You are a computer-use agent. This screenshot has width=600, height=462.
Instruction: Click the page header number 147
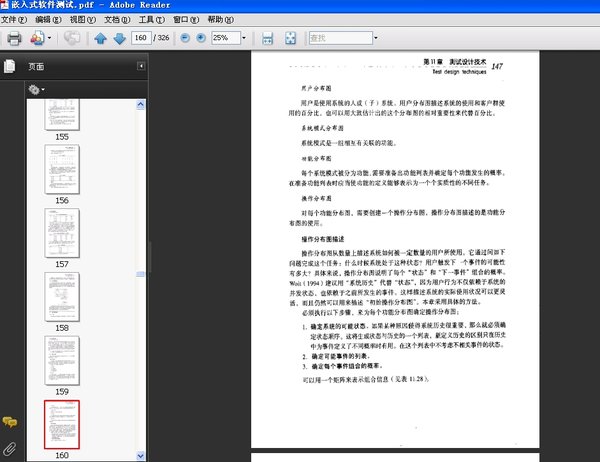(x=497, y=66)
